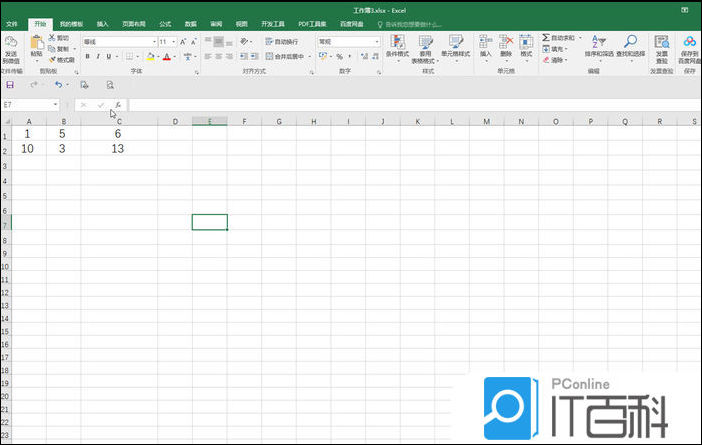This screenshot has width=702, height=445.
Task: Switch to the 公式 (Formulas) tab
Action: (x=165, y=24)
